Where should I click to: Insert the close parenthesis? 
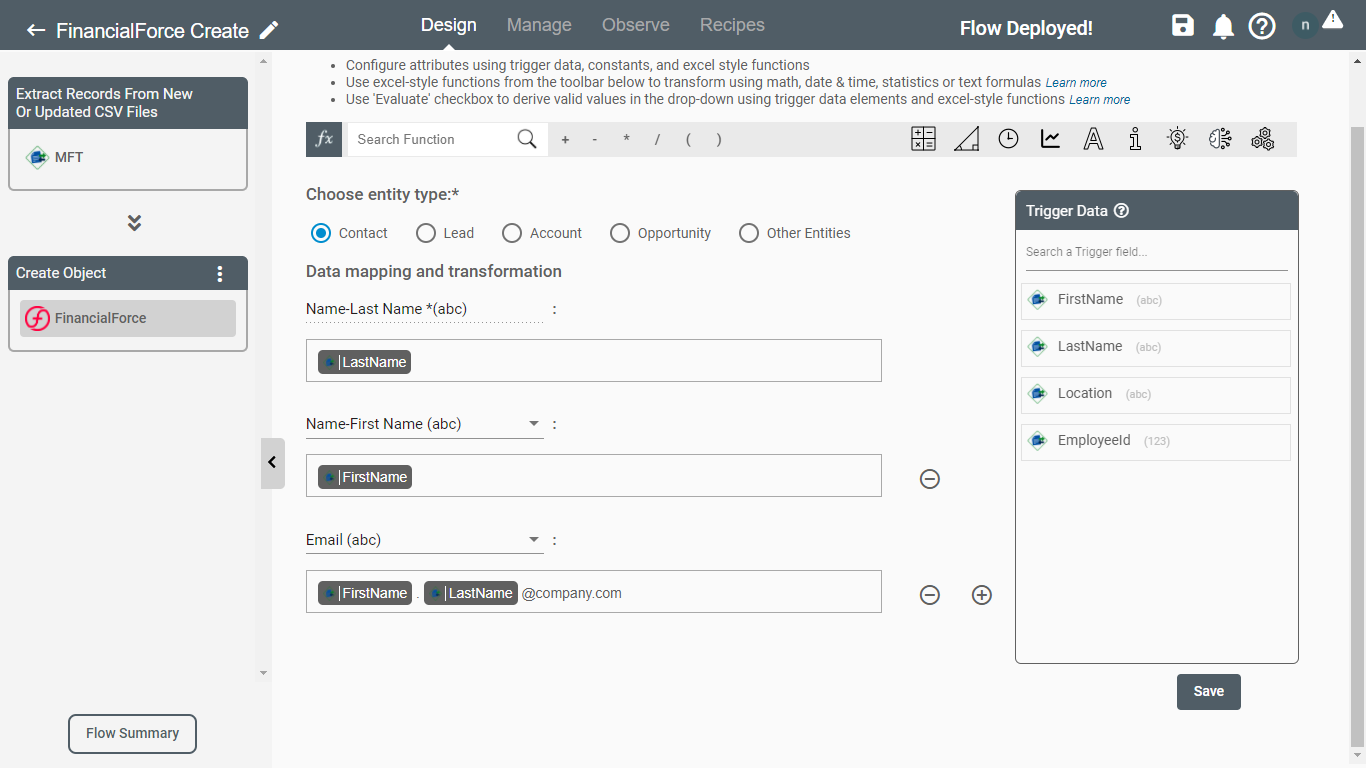pos(719,140)
